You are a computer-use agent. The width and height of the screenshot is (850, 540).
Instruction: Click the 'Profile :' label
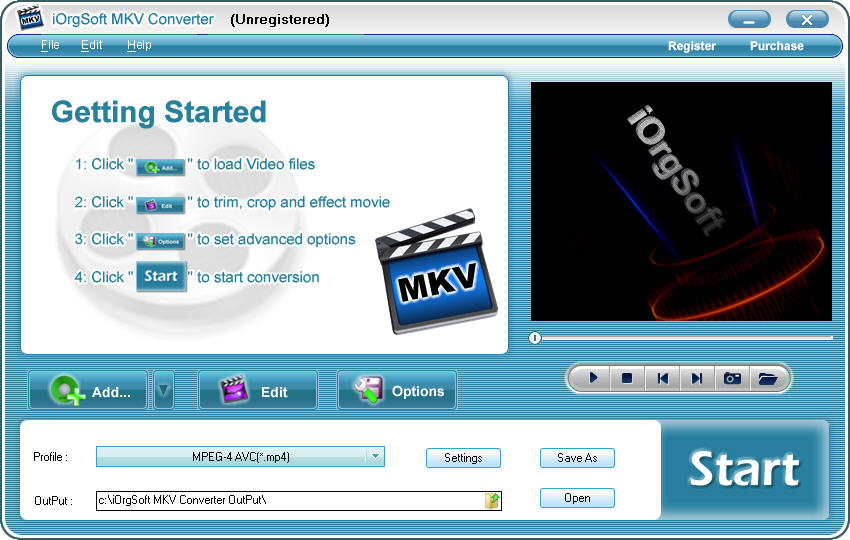click(50, 457)
